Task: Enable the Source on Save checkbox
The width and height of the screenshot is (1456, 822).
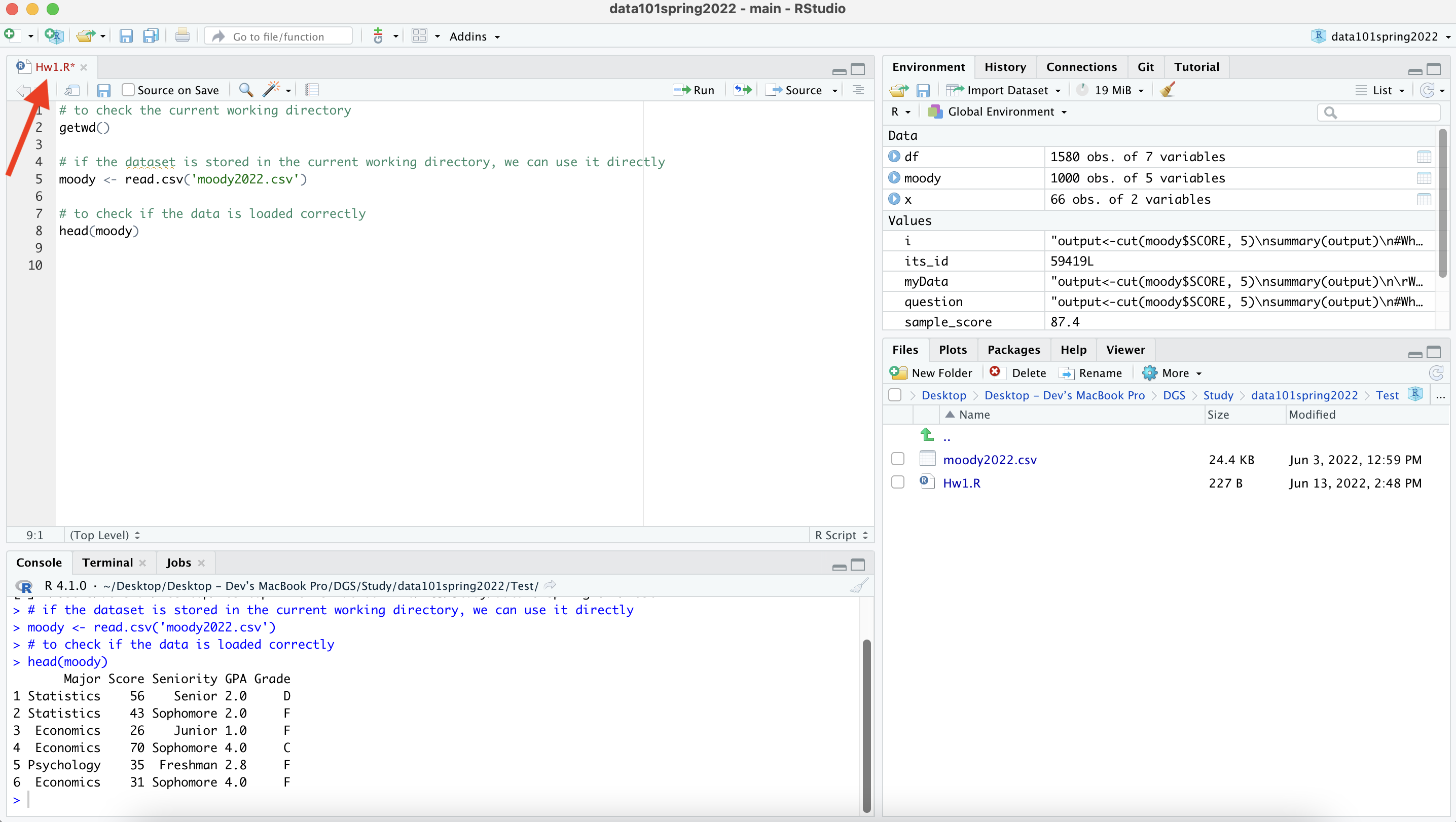Action: click(128, 90)
